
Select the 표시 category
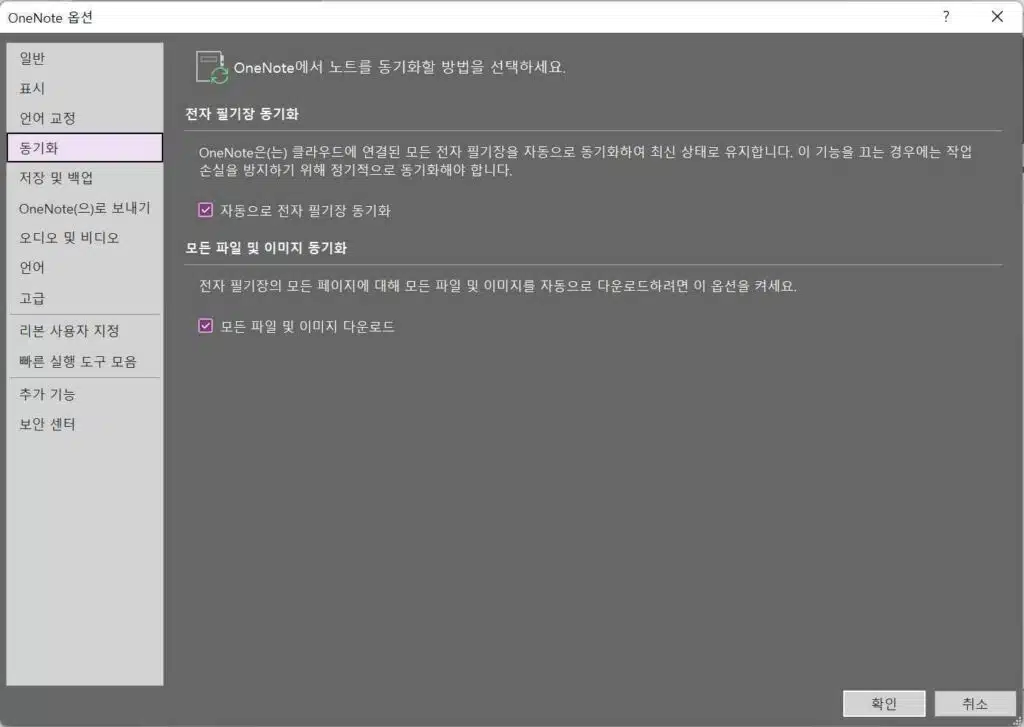click(x=84, y=88)
